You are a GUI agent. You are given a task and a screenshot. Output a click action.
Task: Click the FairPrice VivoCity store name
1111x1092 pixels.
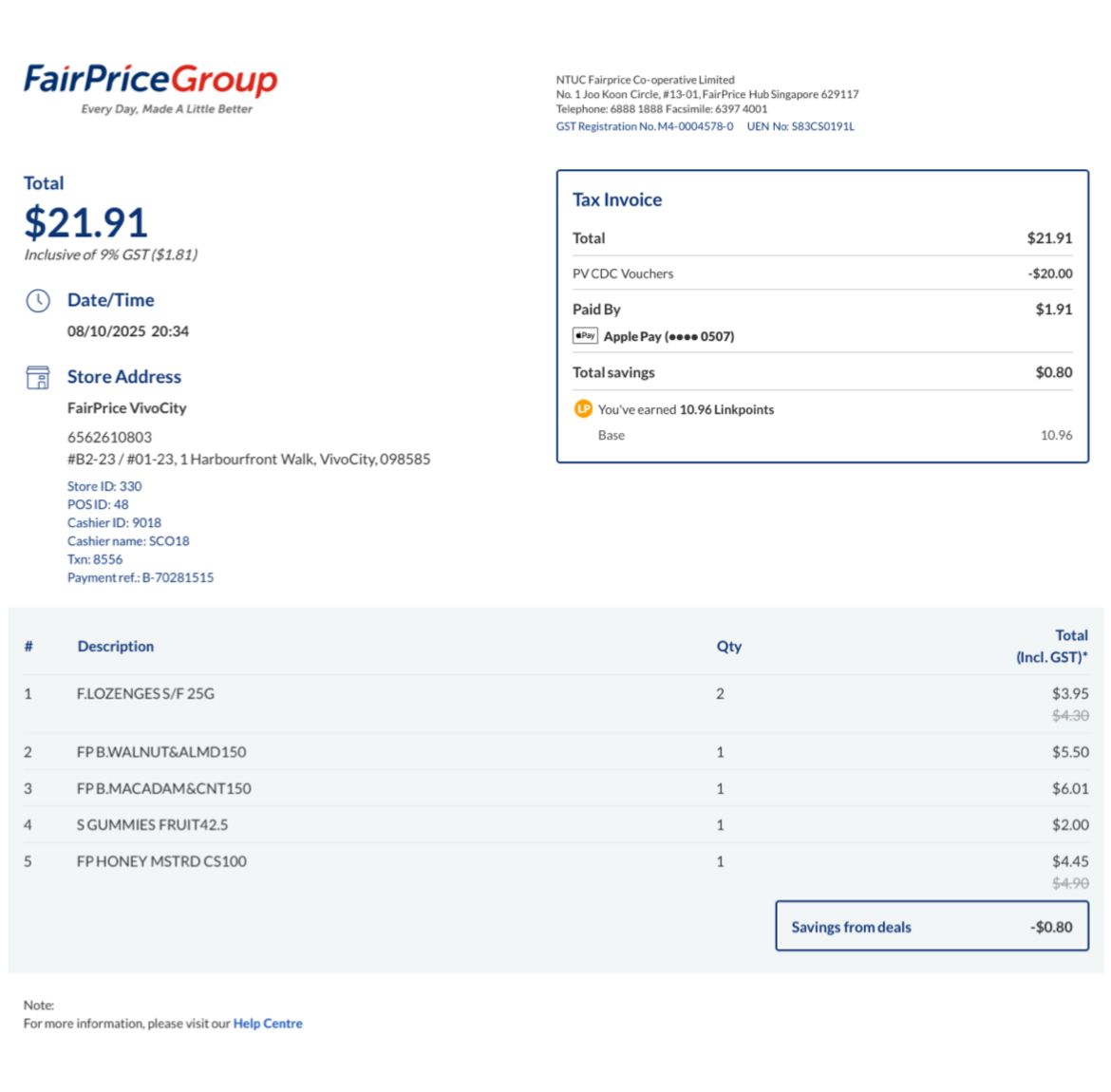pyautogui.click(x=127, y=407)
